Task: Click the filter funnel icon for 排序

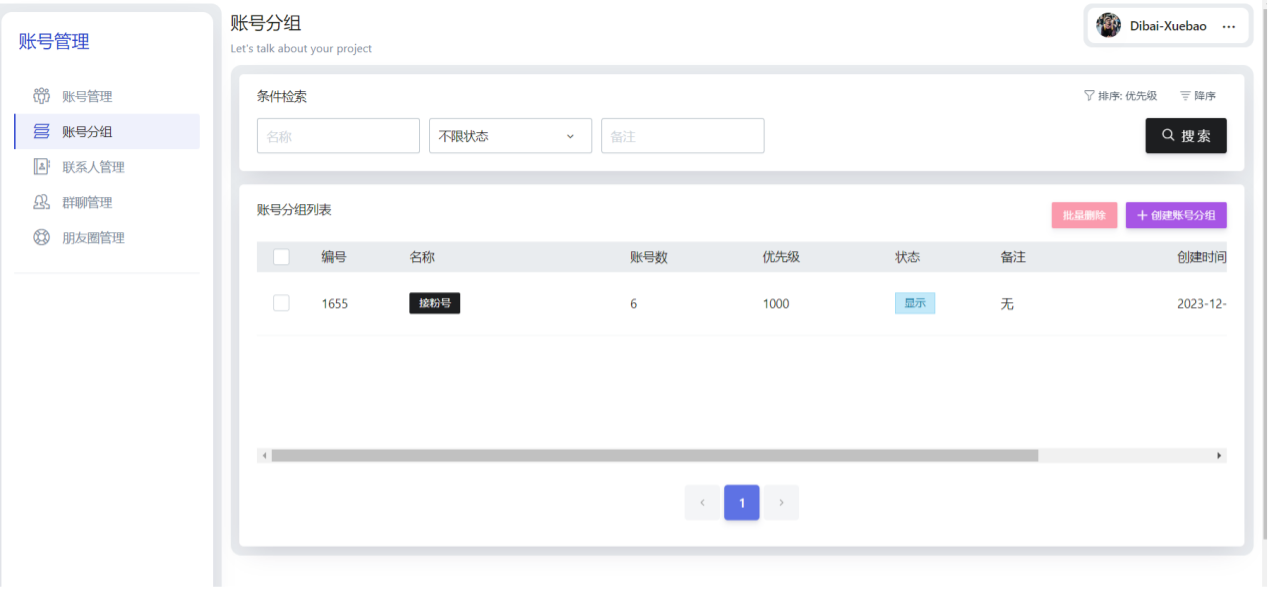Action: 1089,96
